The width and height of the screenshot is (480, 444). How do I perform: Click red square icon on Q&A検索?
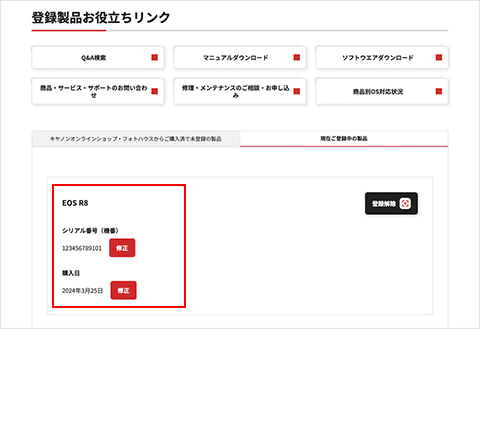155,57
